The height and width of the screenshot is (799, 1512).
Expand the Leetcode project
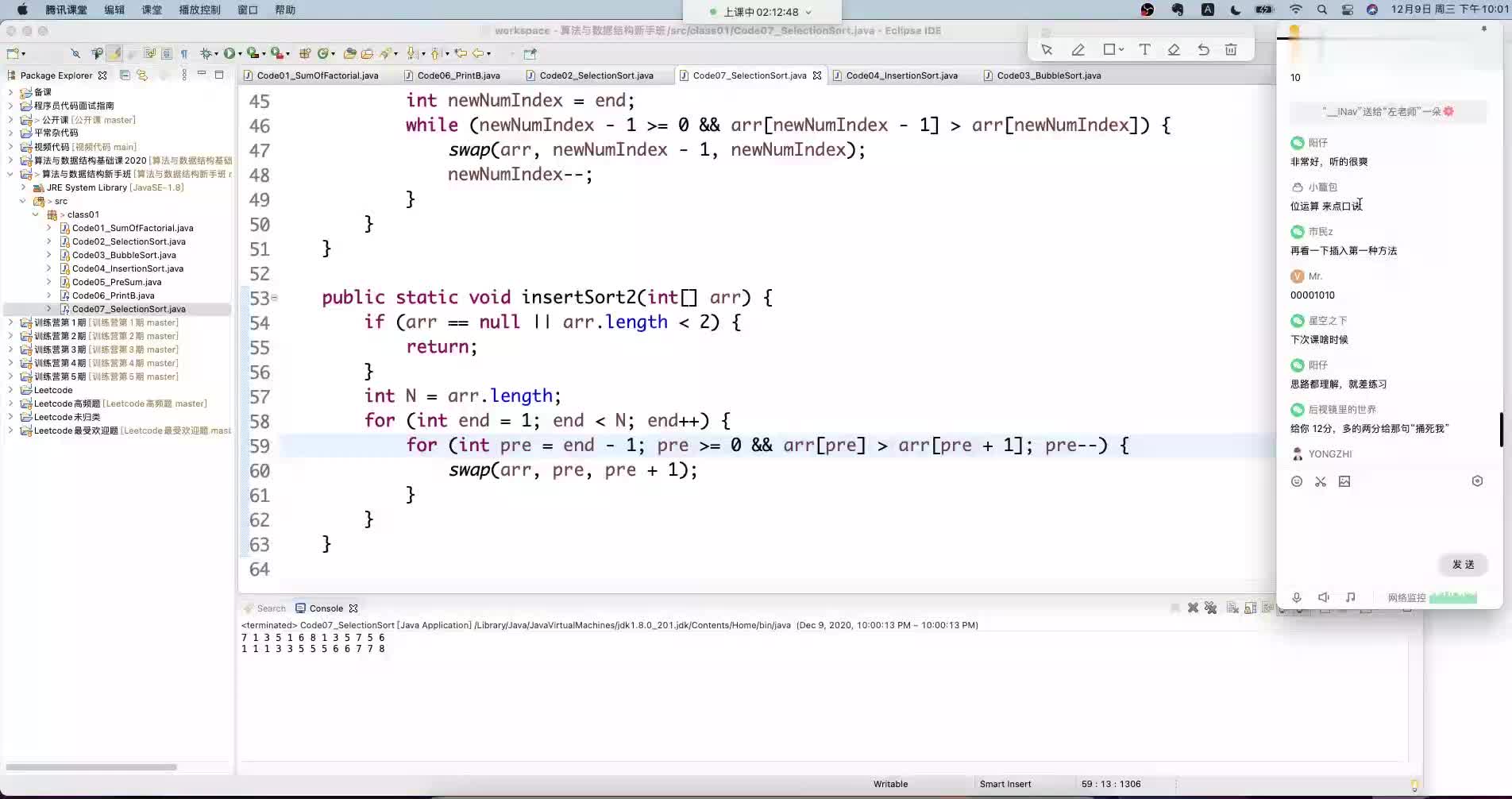pos(10,390)
